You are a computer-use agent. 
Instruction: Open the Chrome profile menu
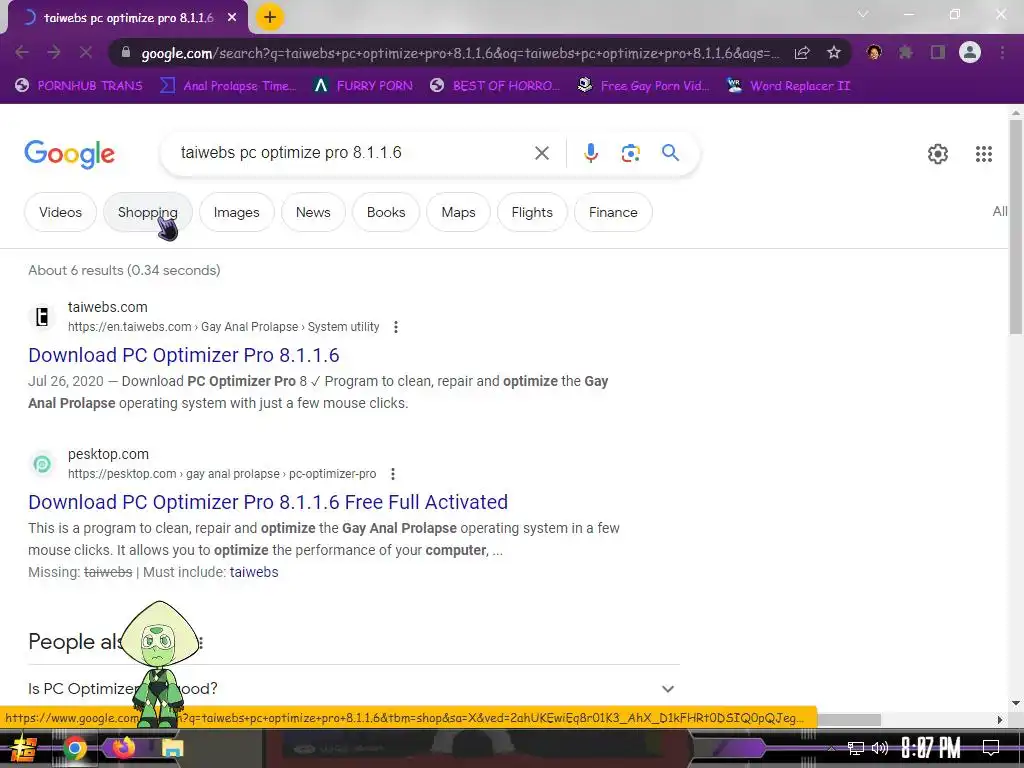(970, 52)
